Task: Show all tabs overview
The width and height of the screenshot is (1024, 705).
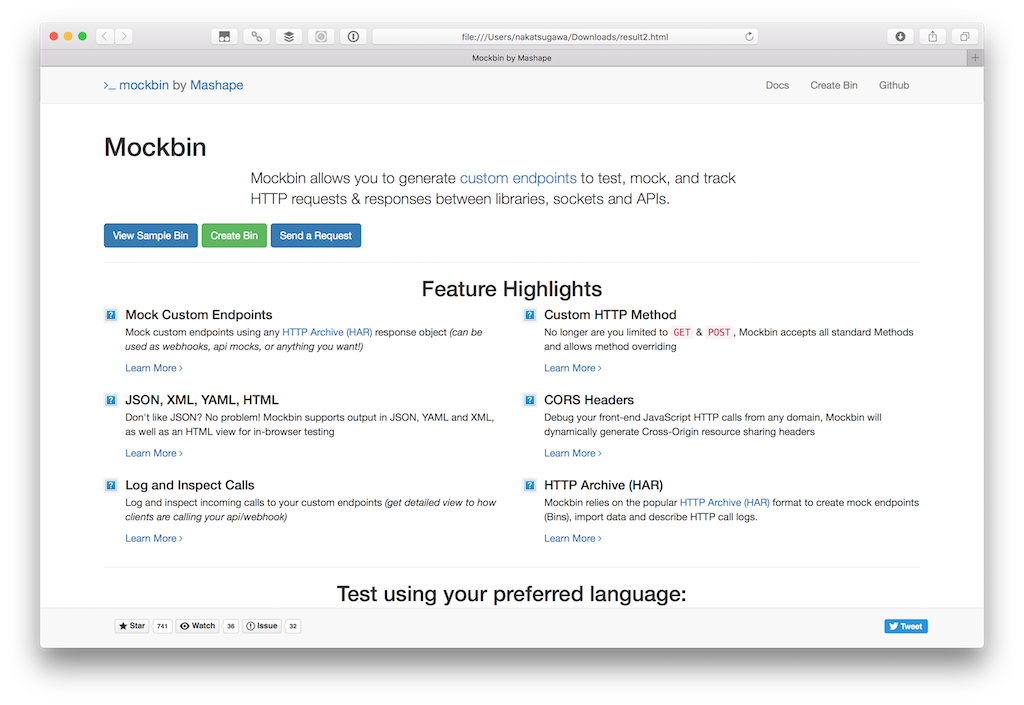Action: [965, 37]
